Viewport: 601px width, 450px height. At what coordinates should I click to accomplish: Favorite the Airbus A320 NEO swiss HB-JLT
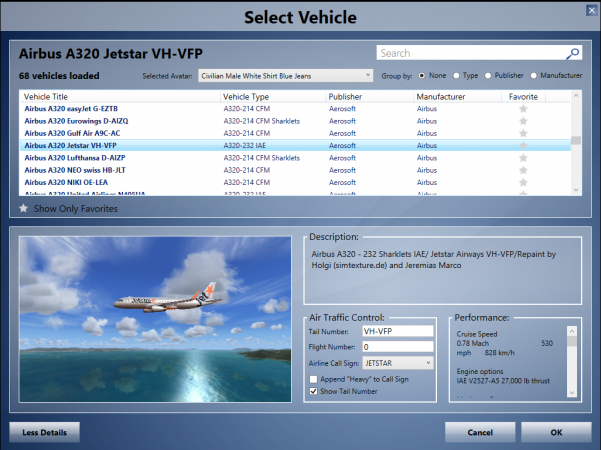pos(522,170)
